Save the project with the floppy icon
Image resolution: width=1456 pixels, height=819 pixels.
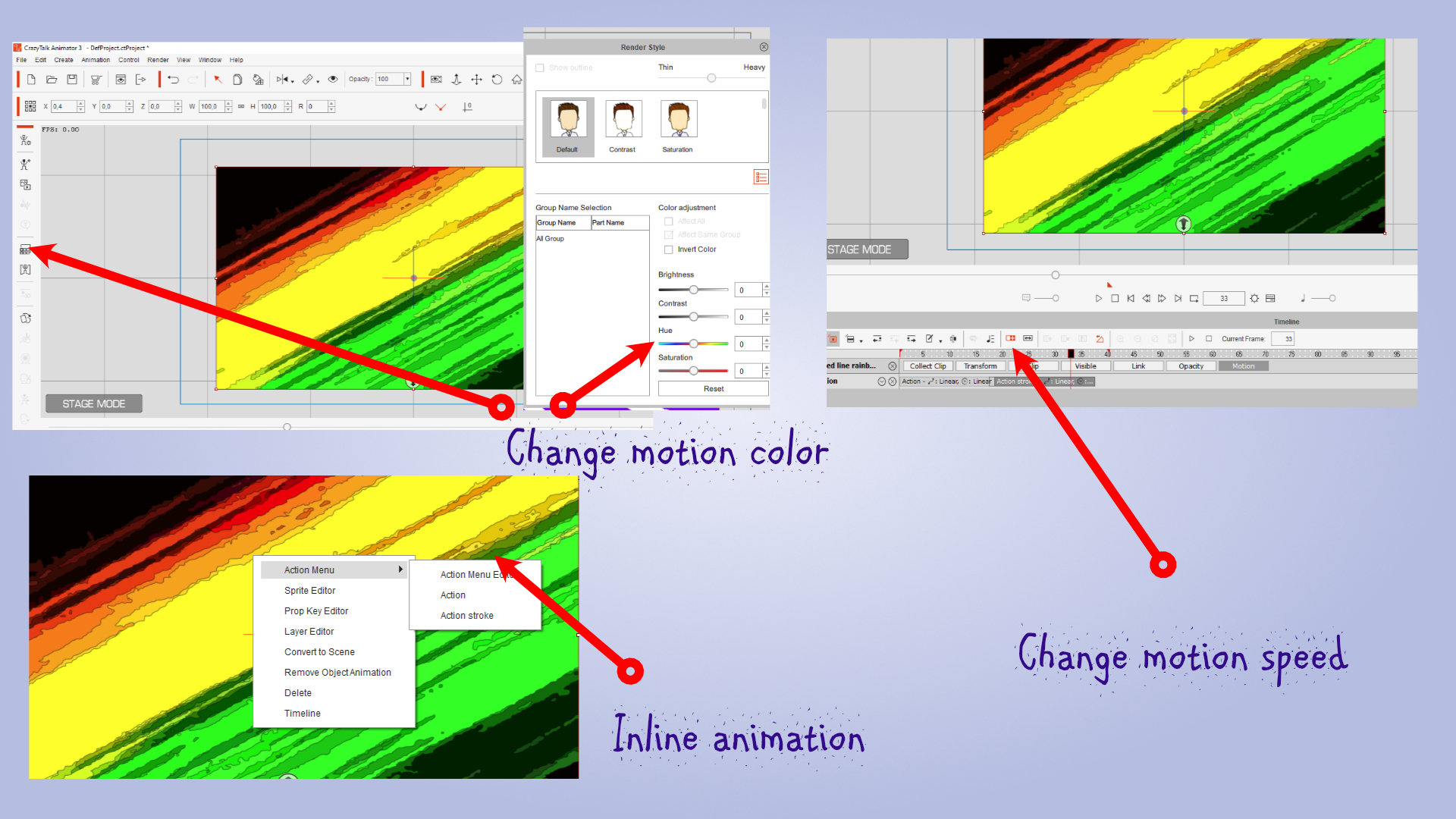pos(72,79)
